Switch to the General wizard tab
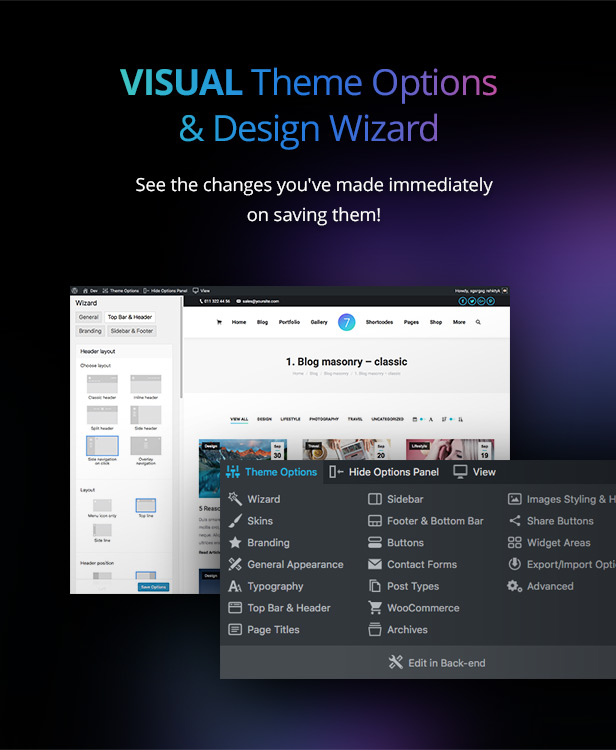Viewport: 616px width, 750px height. tap(89, 317)
